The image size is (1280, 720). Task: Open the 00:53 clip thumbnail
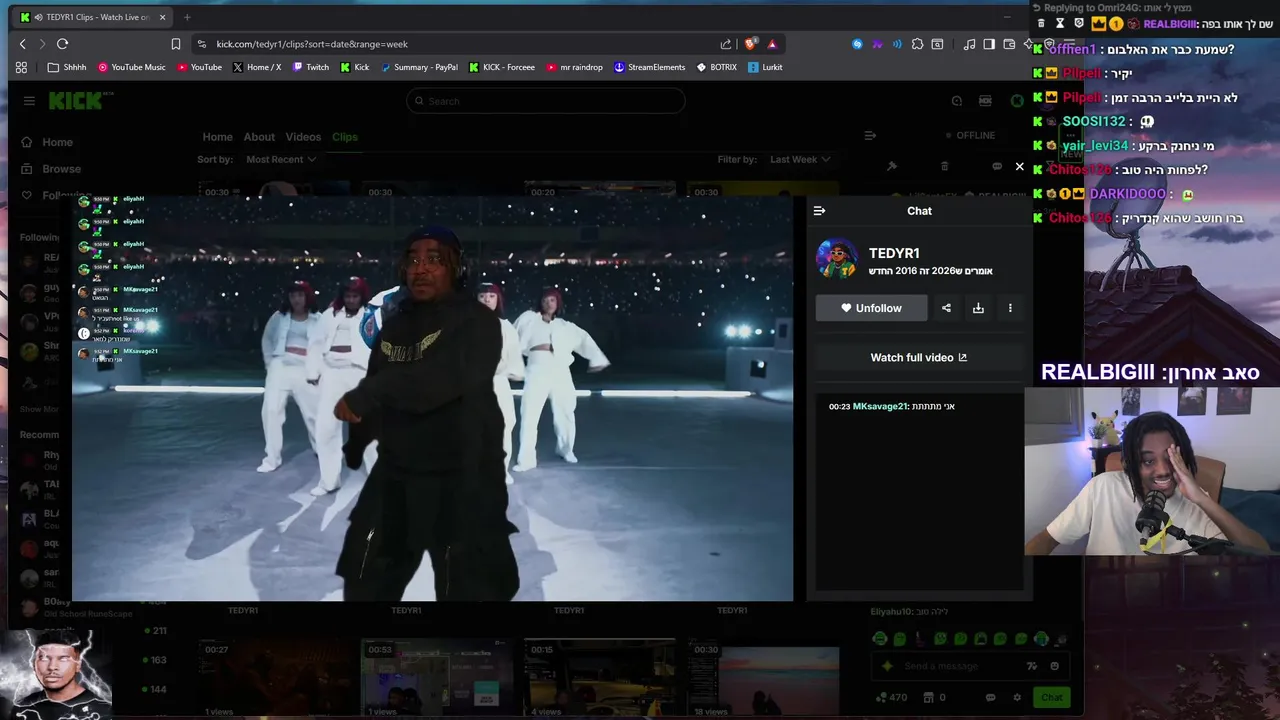[x=437, y=678]
